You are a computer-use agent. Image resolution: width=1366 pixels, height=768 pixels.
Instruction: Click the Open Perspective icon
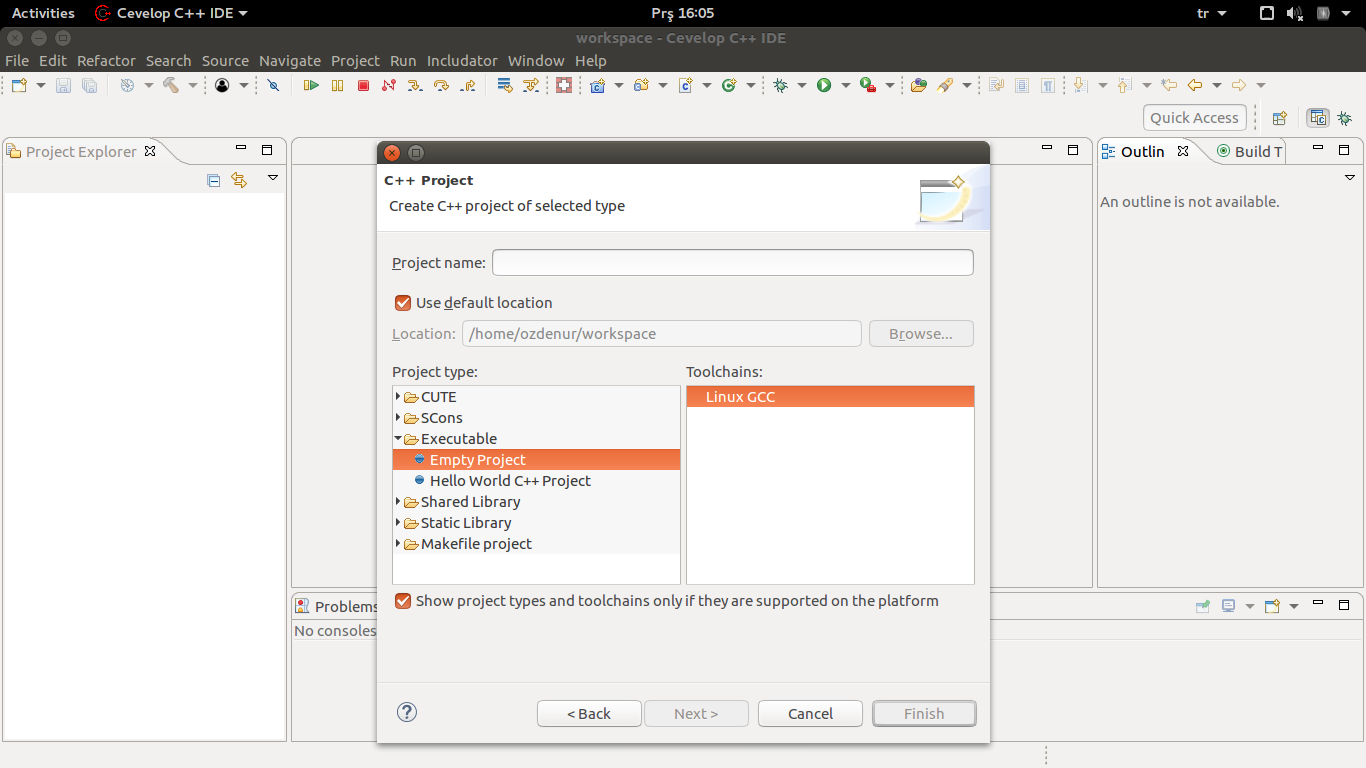click(x=1279, y=118)
